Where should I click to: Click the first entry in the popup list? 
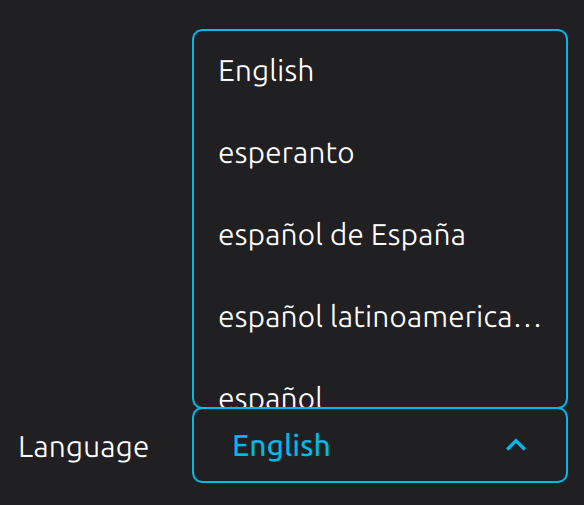380,71
